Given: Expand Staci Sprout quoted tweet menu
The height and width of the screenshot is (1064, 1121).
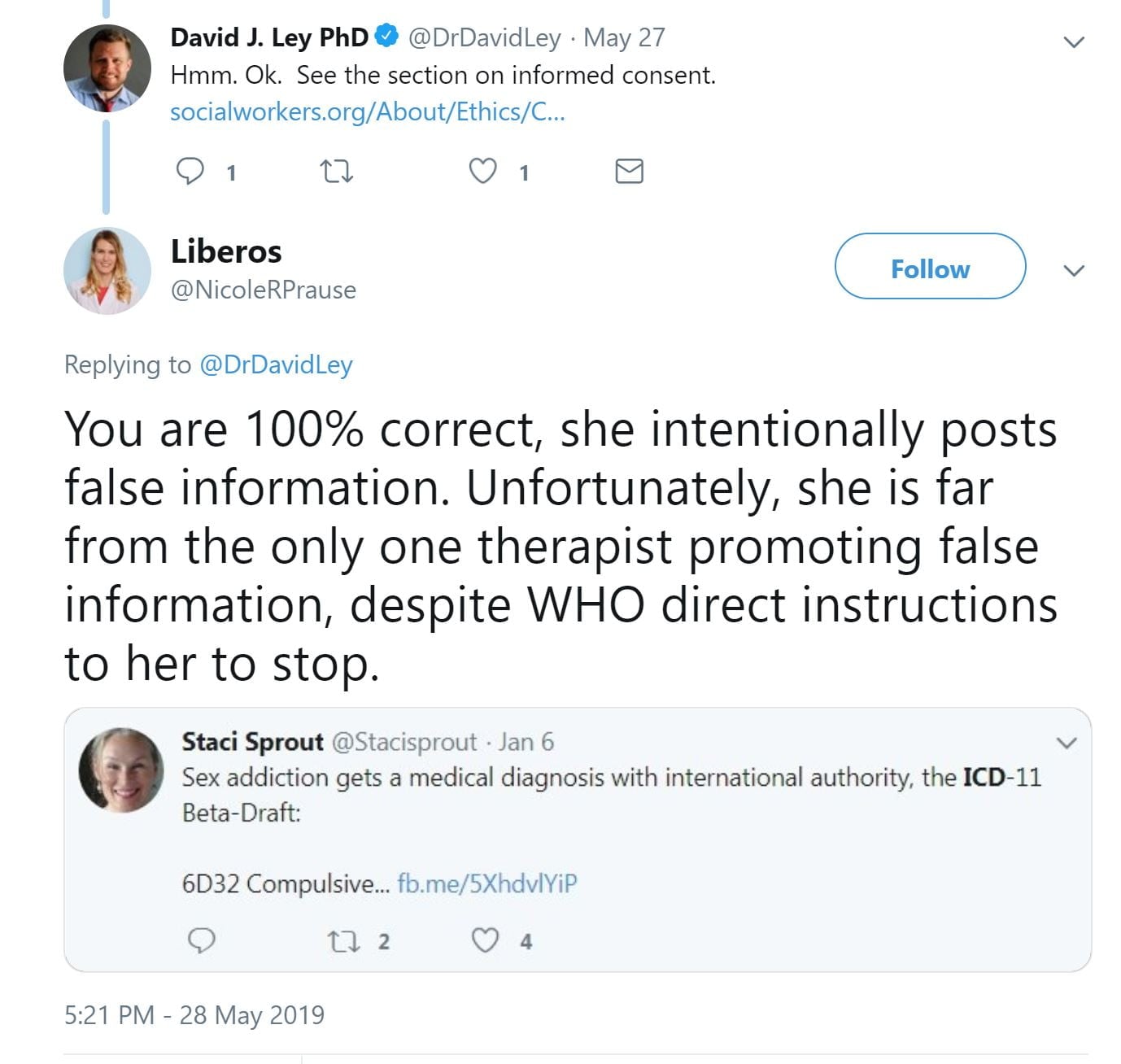Looking at the screenshot, I should click(x=1065, y=742).
